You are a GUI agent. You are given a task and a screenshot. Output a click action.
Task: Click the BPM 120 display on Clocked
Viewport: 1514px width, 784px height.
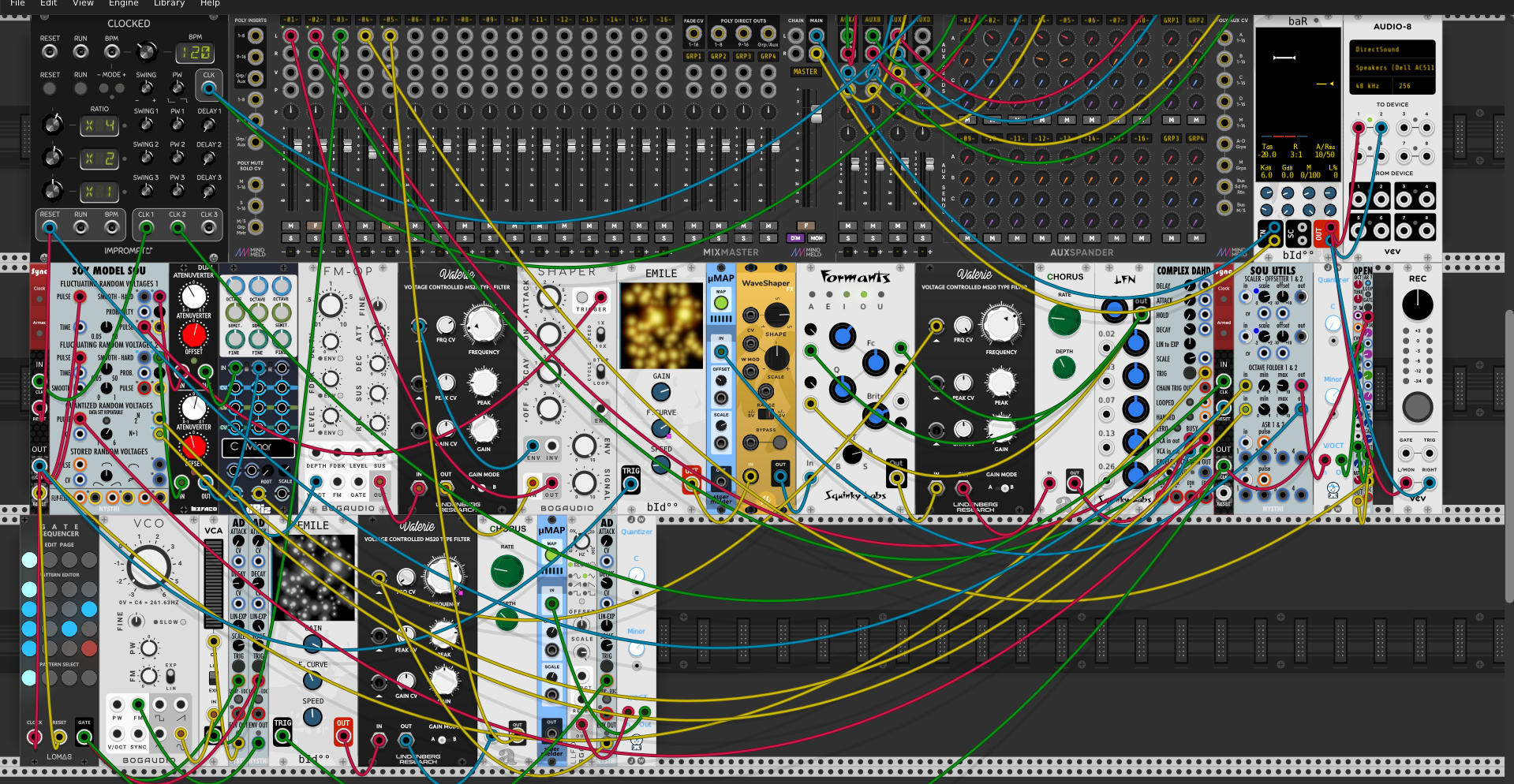pyautogui.click(x=194, y=53)
